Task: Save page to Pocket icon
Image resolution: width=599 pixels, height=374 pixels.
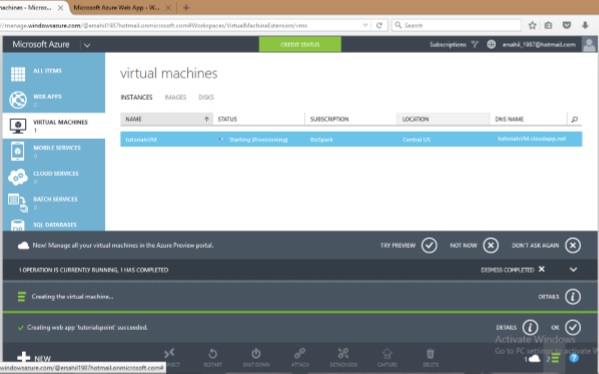Action: [x=567, y=25]
